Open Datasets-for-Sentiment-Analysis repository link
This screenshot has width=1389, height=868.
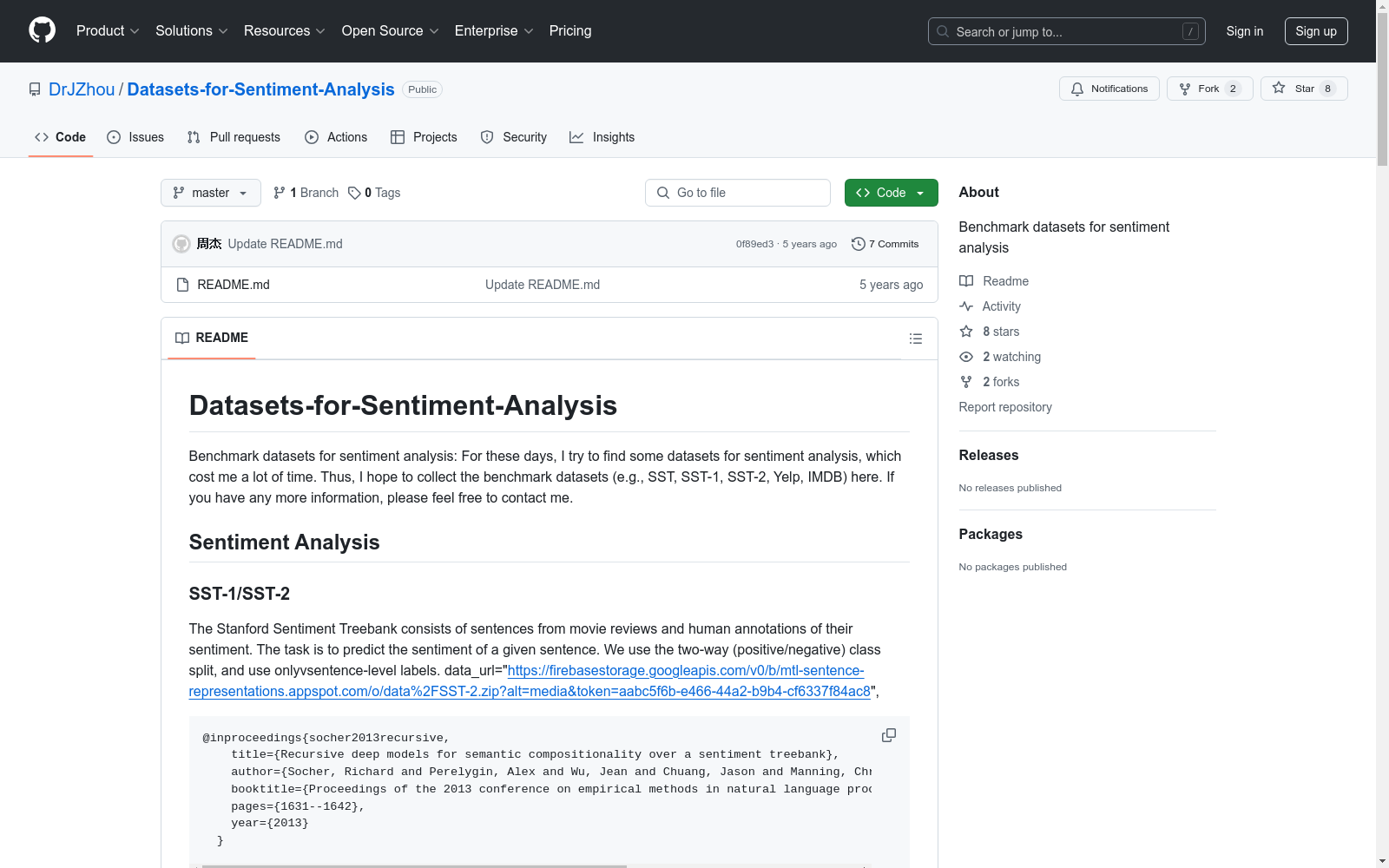click(x=260, y=89)
